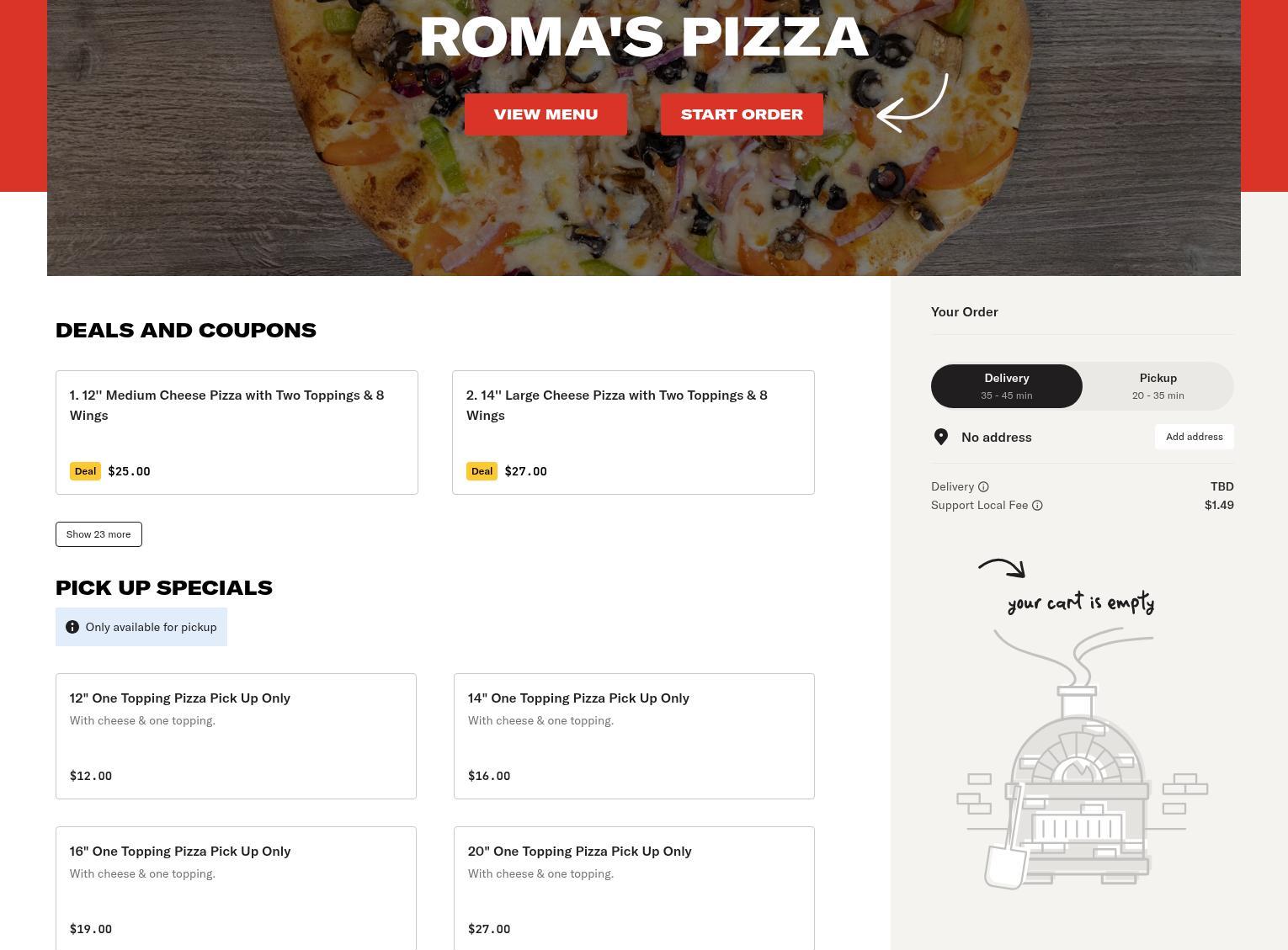Click the location pin icon beside No address

pyautogui.click(x=941, y=437)
